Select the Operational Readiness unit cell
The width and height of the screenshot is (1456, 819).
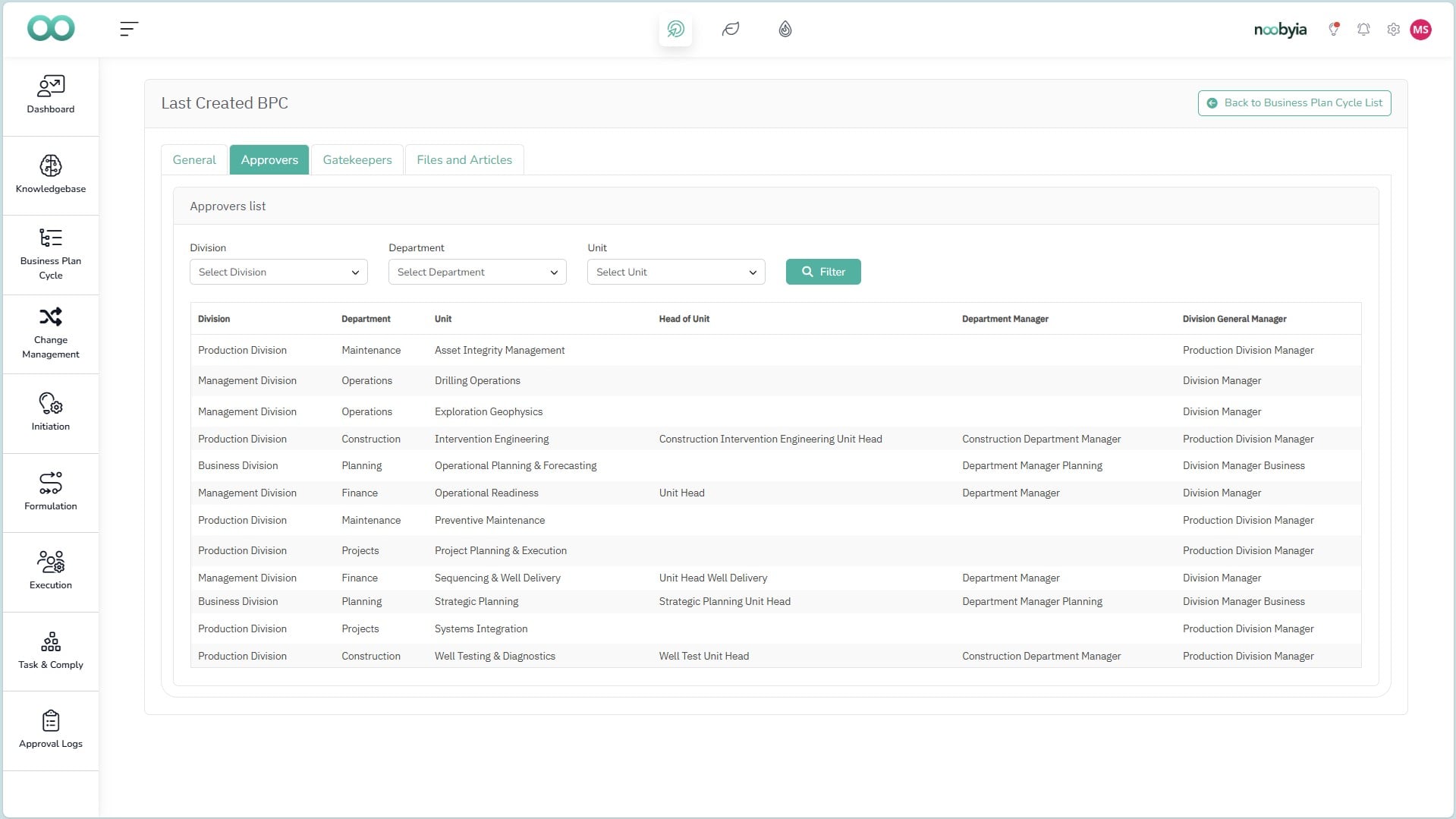[x=486, y=493]
